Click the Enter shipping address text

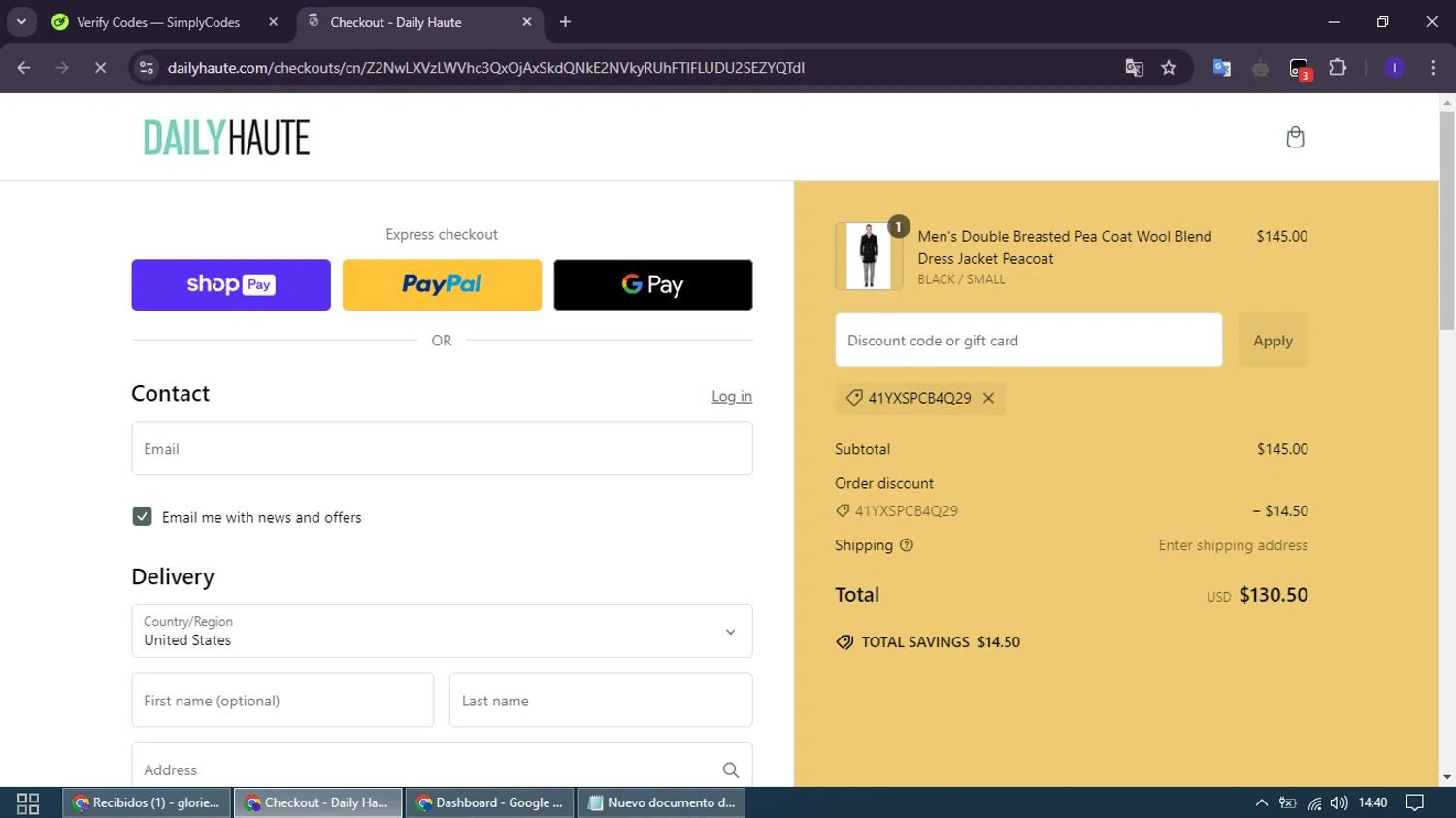(1233, 545)
